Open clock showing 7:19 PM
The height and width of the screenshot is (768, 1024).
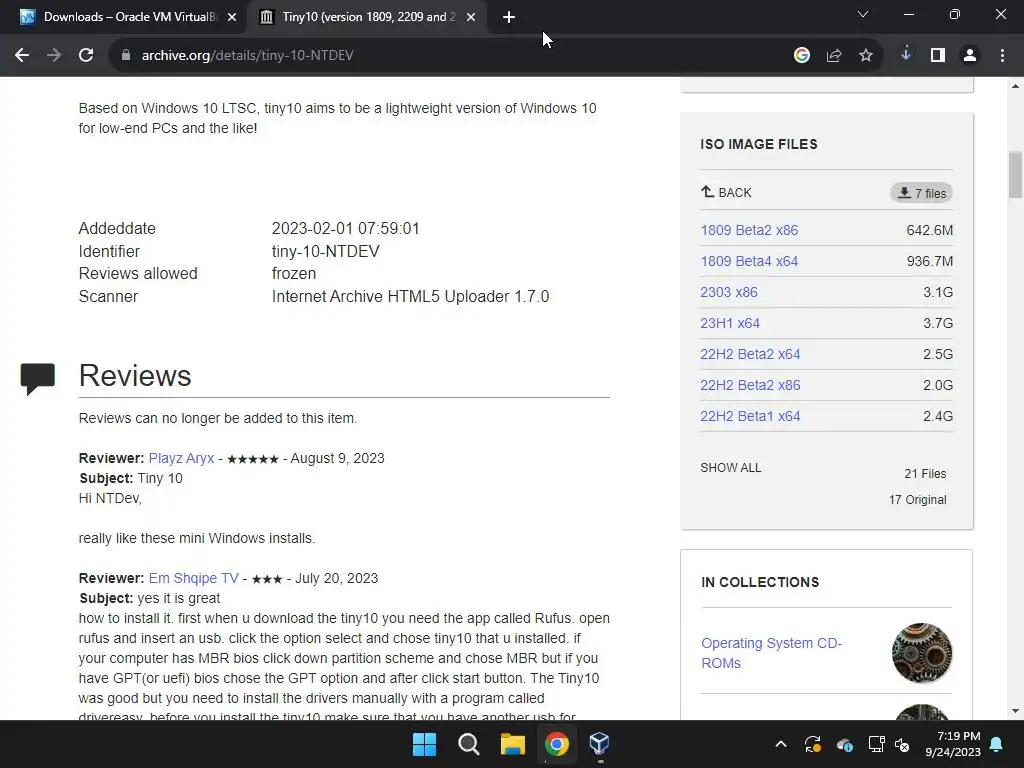click(953, 744)
